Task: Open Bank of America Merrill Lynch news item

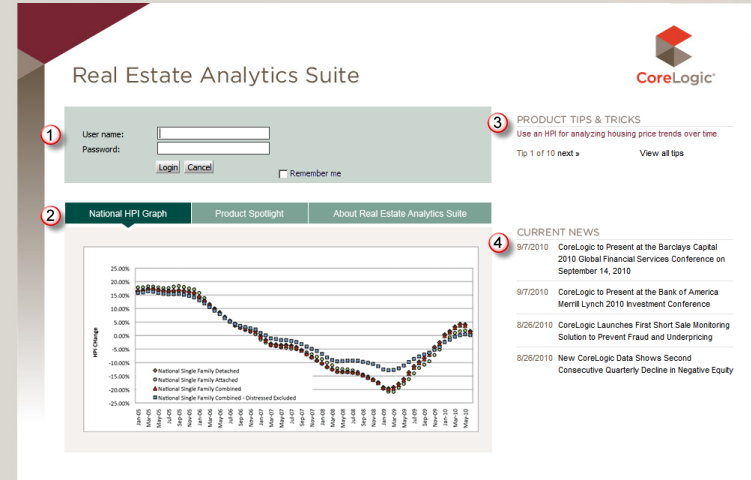Action: 638,298
